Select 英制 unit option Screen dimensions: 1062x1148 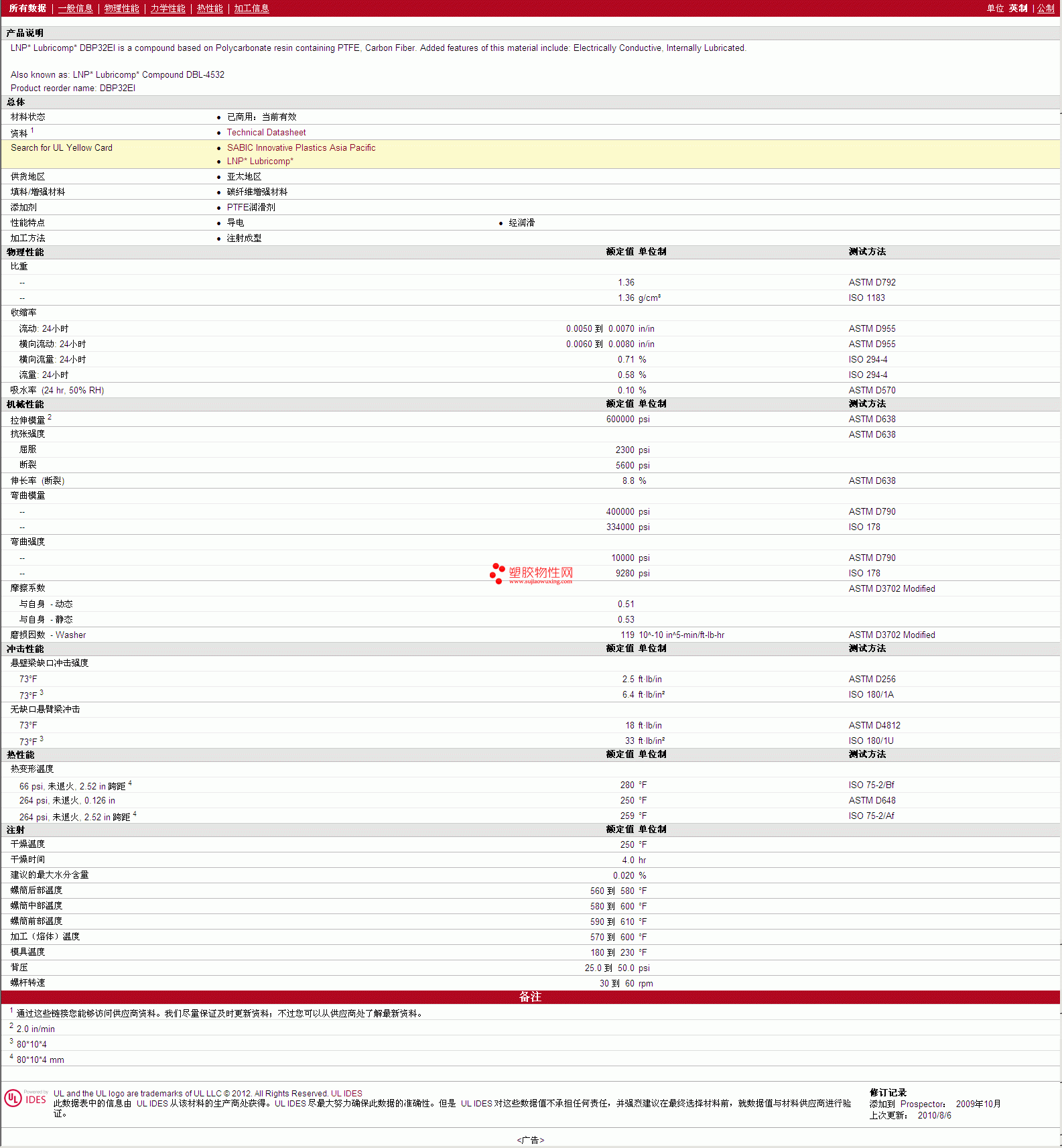pyautogui.click(x=1018, y=8)
